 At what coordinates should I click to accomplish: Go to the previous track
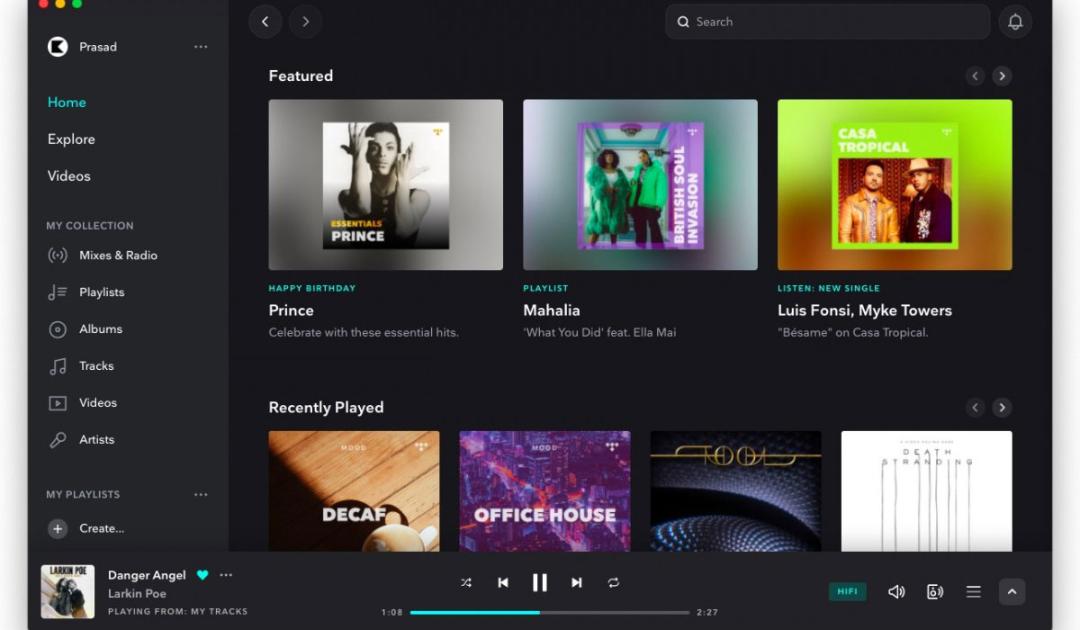click(503, 582)
